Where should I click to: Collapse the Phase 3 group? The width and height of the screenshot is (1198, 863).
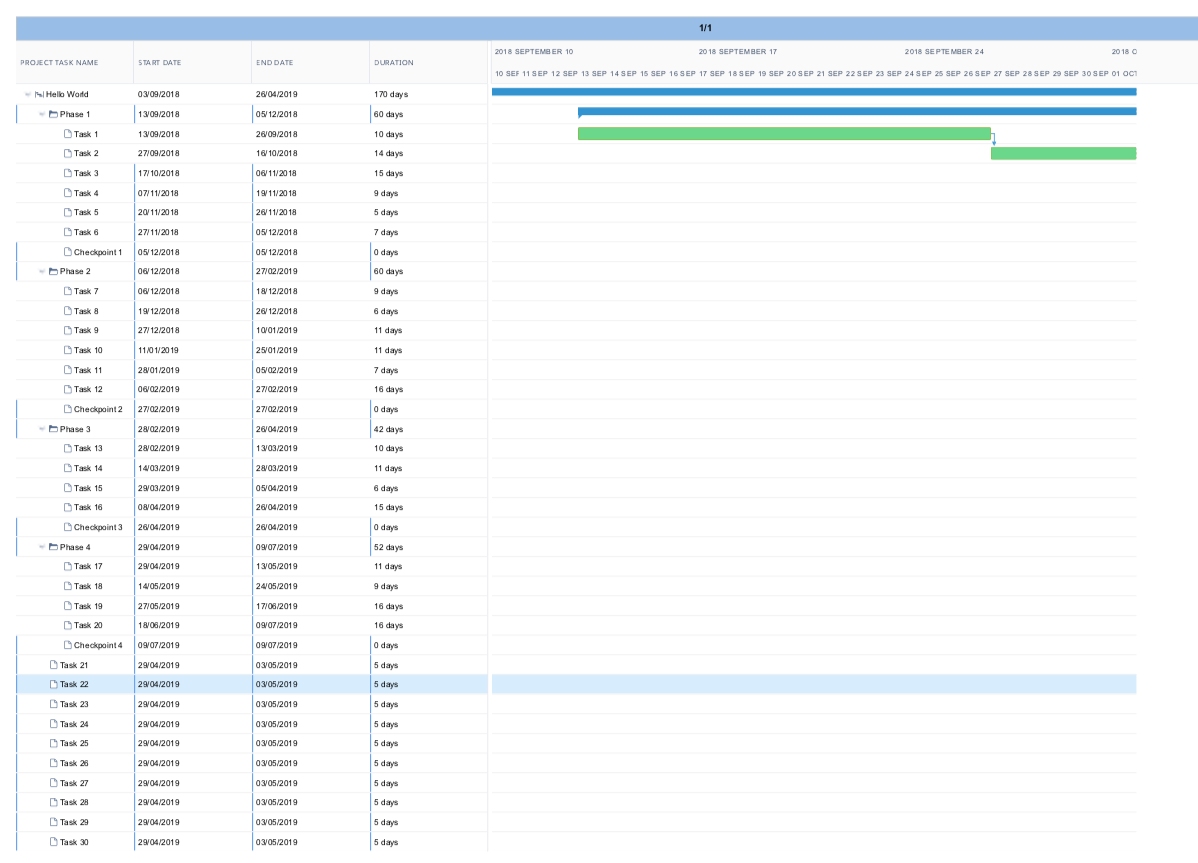click(x=42, y=429)
